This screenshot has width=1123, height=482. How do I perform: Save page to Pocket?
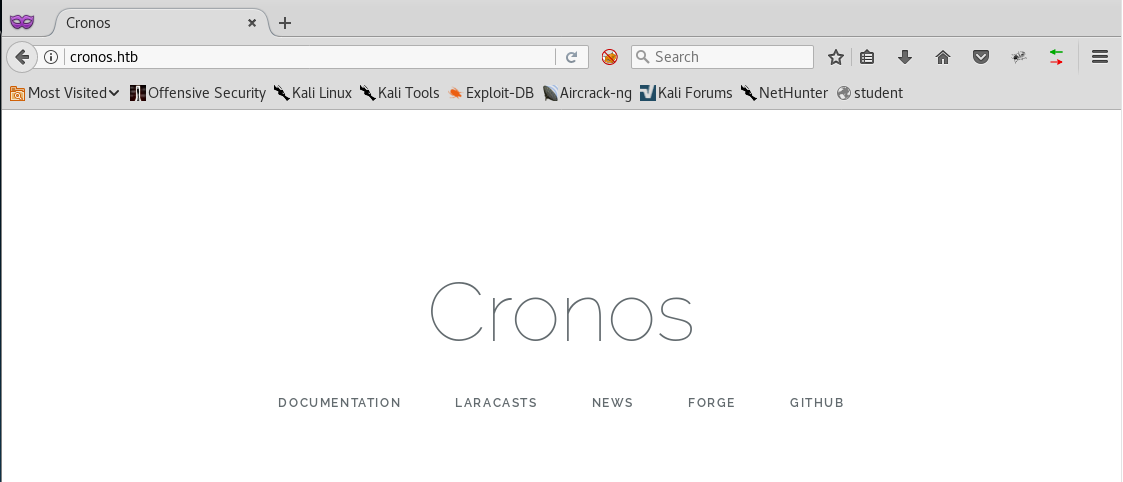click(981, 57)
